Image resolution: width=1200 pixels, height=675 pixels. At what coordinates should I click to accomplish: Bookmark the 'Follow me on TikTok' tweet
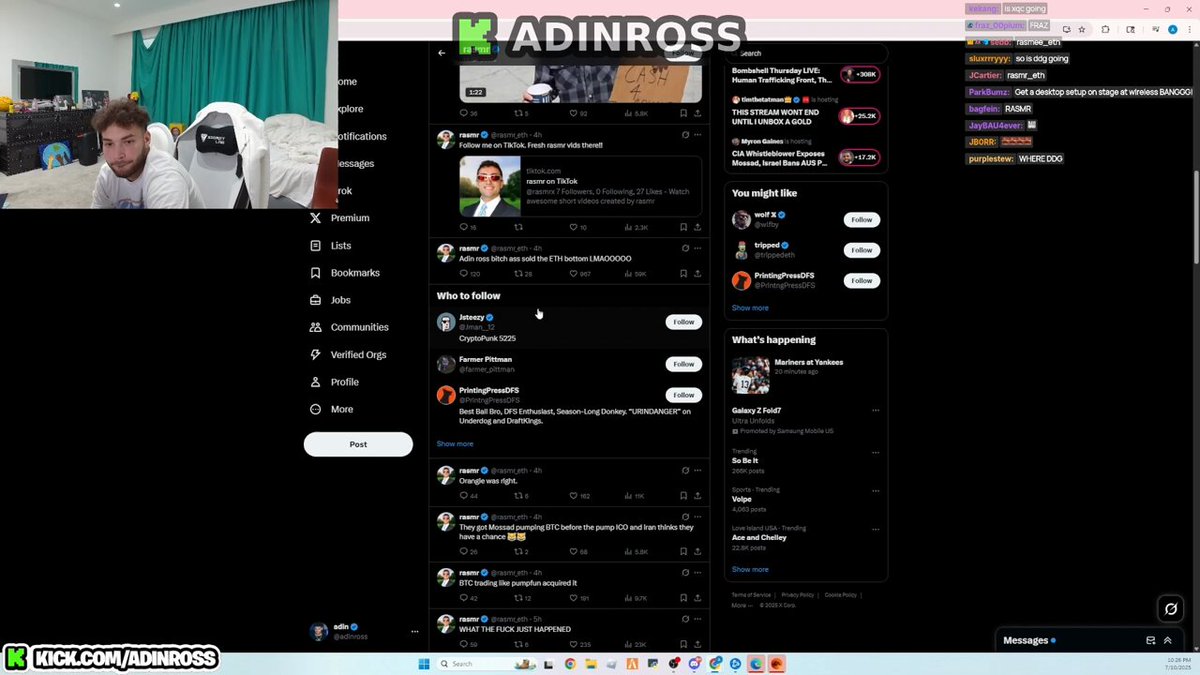coord(683,227)
